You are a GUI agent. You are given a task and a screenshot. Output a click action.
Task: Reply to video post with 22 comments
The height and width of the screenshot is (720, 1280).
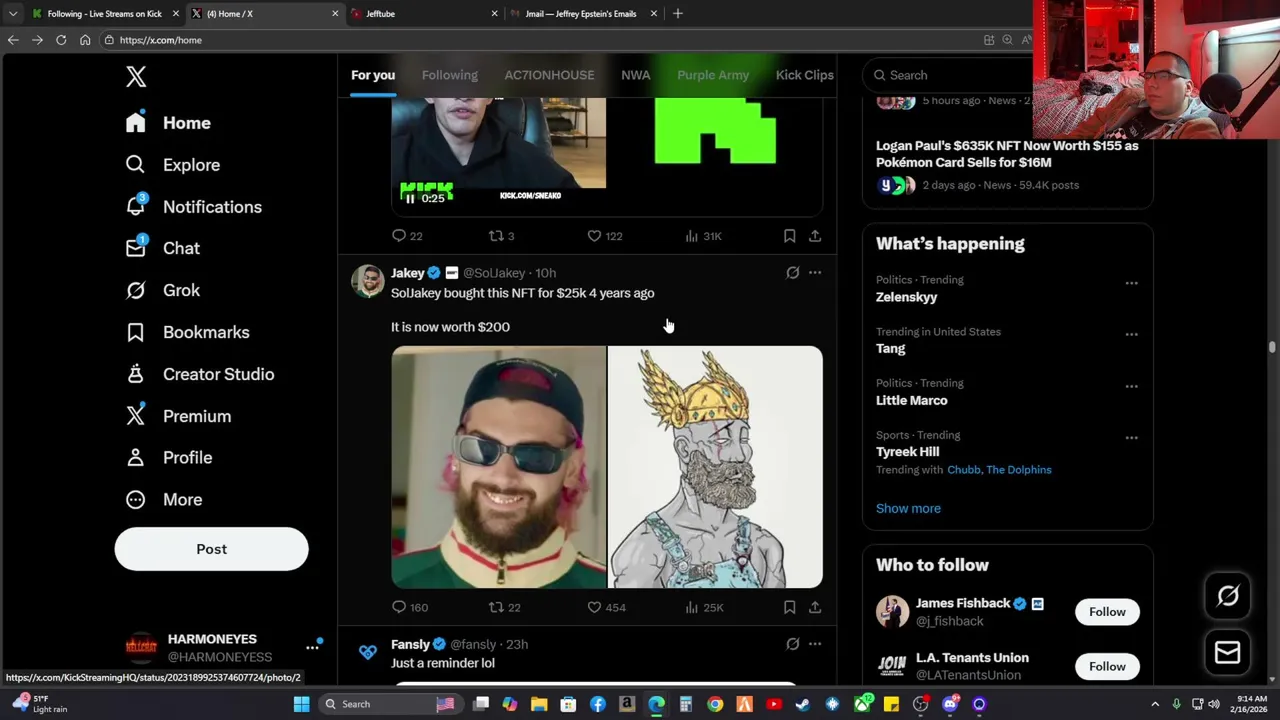coord(407,236)
